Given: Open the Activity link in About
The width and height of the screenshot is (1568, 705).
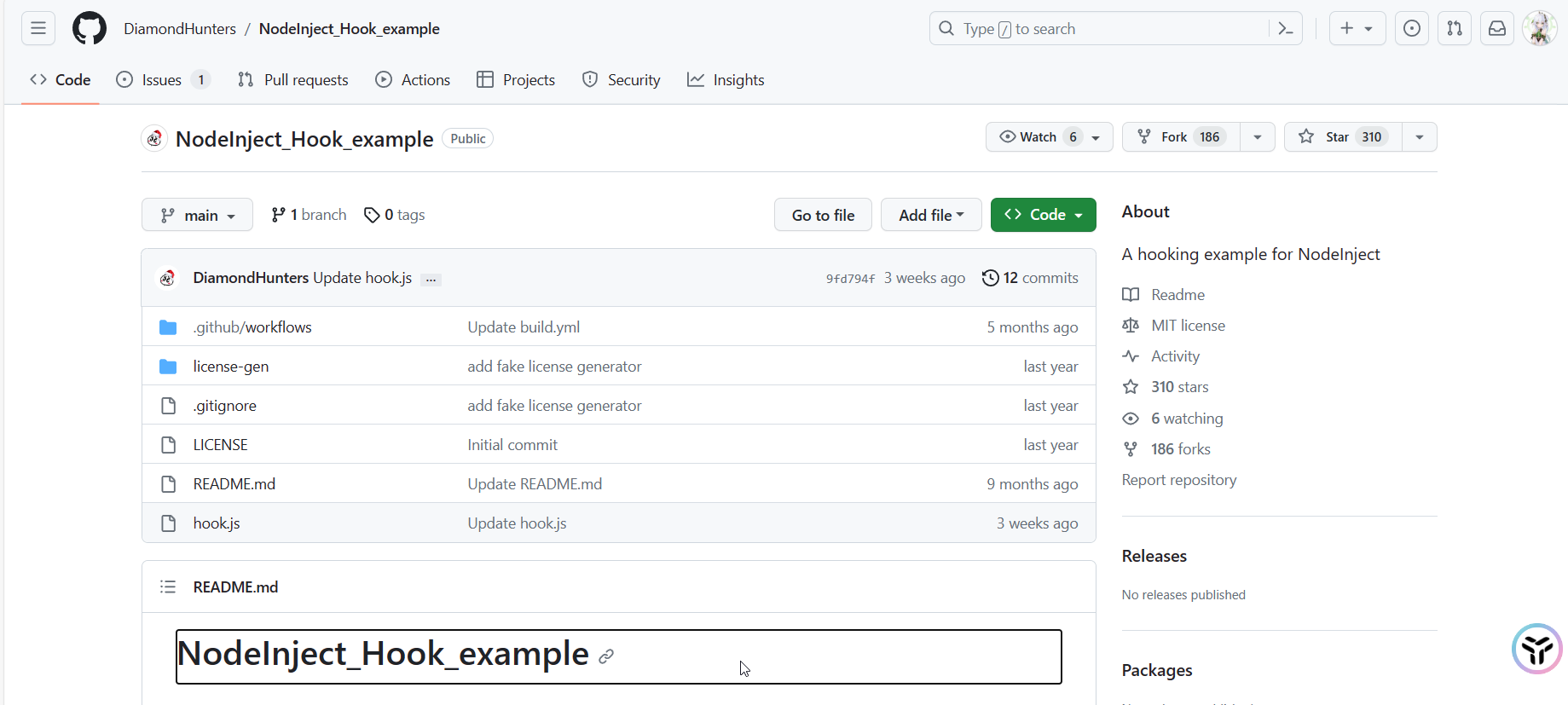Looking at the screenshot, I should pyautogui.click(x=1161, y=356).
